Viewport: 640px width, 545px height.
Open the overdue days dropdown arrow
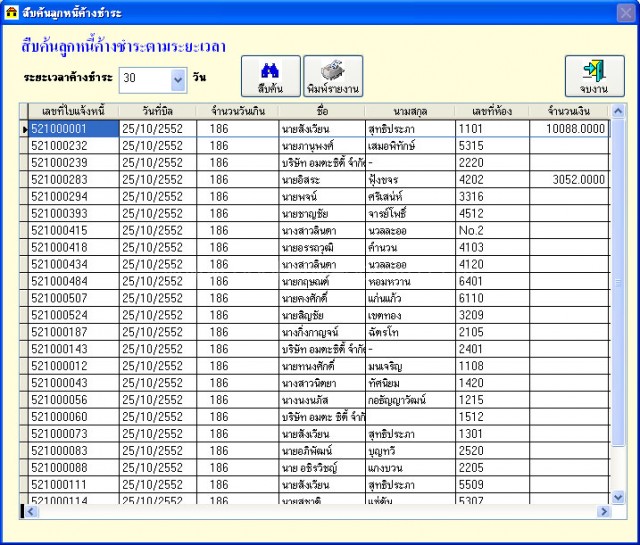tap(178, 80)
